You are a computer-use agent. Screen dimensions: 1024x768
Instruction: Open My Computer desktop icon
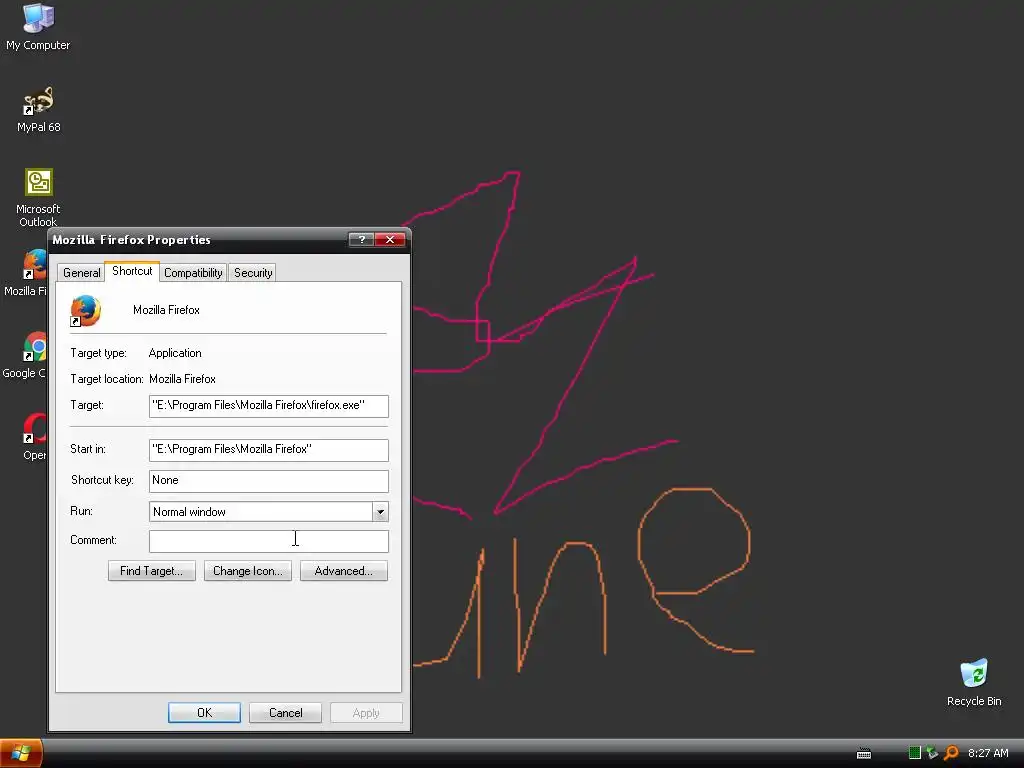click(38, 26)
